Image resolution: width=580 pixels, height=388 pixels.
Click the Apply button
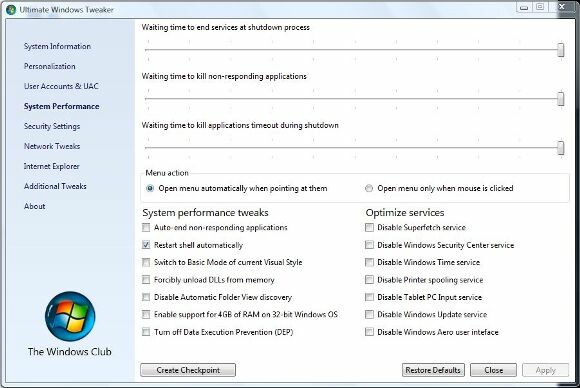[x=546, y=370]
